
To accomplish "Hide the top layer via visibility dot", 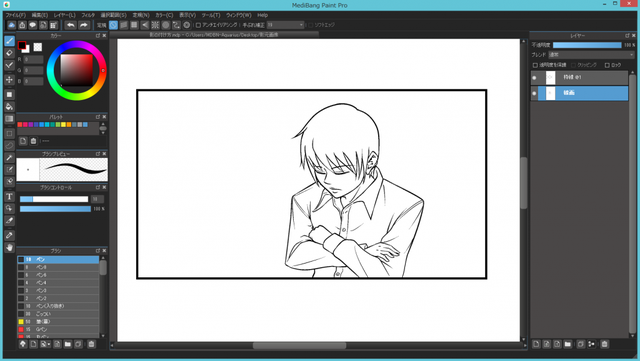I will (x=534, y=78).
